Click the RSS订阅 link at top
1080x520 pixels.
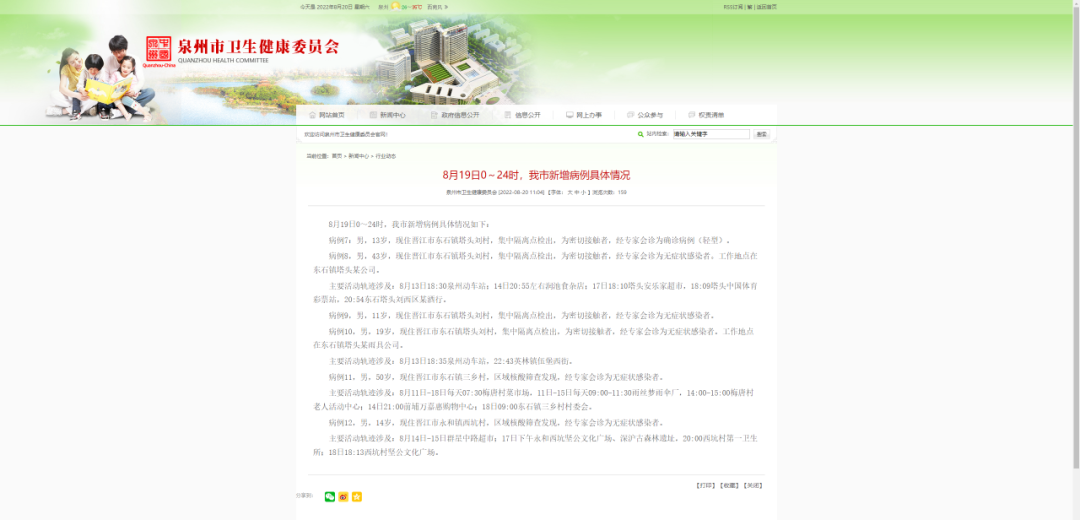(x=733, y=7)
